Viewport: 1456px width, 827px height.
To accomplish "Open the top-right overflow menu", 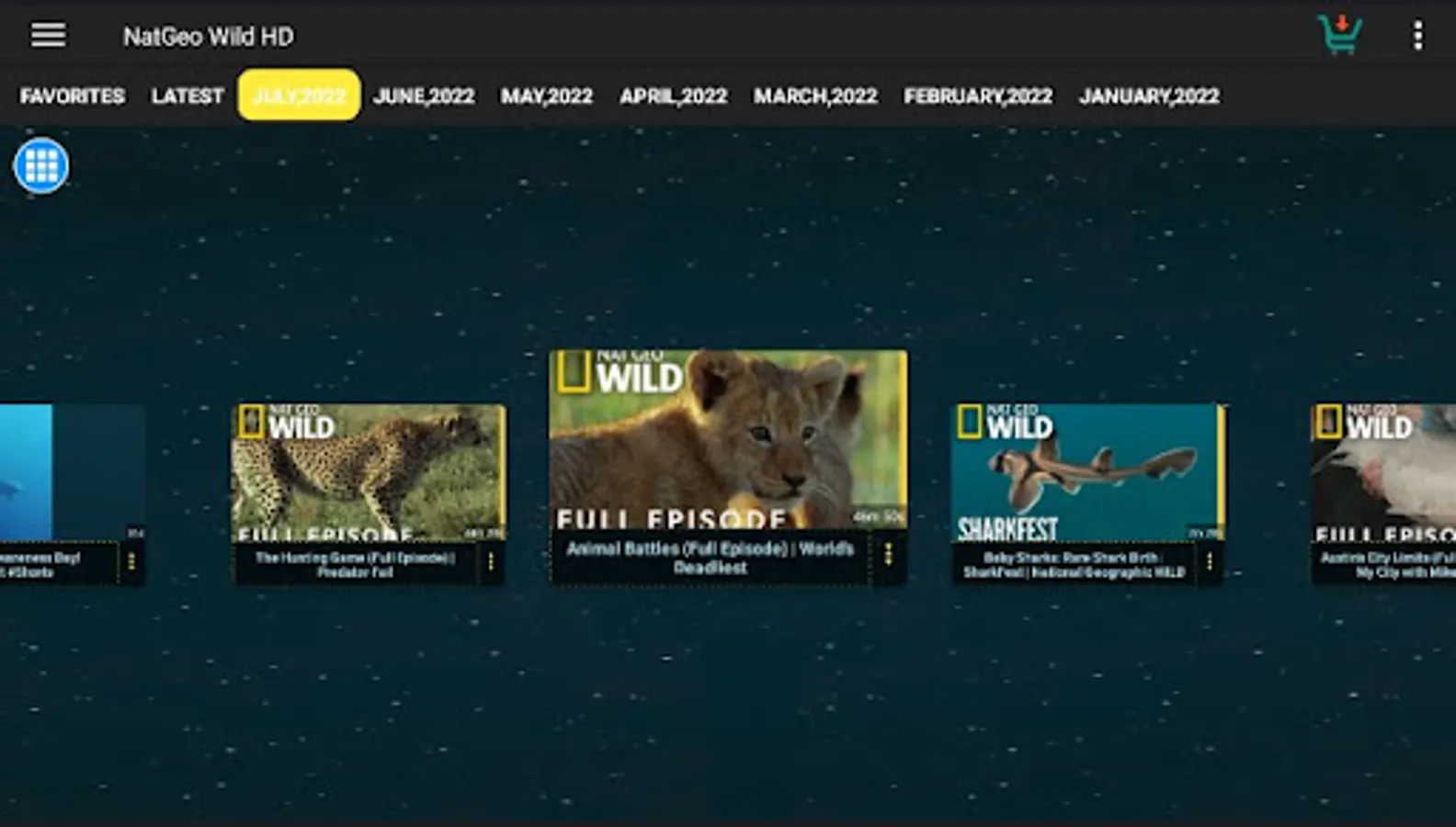I will (x=1418, y=35).
